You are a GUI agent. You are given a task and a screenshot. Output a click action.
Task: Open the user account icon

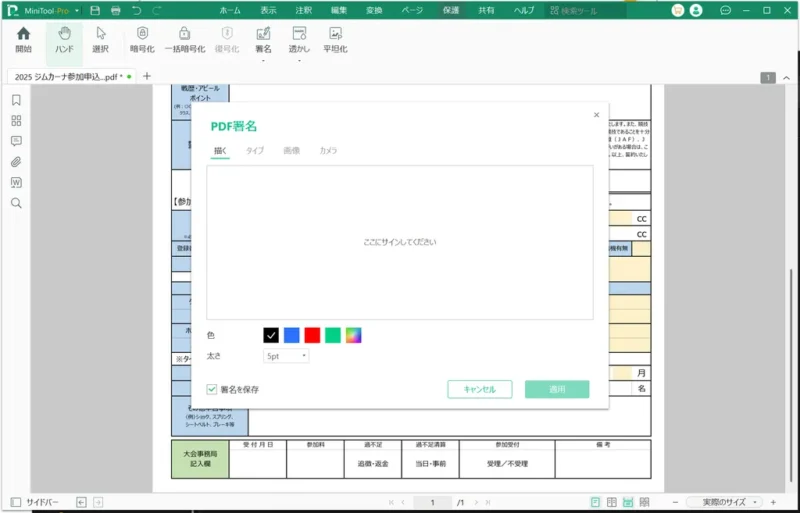[x=696, y=10]
